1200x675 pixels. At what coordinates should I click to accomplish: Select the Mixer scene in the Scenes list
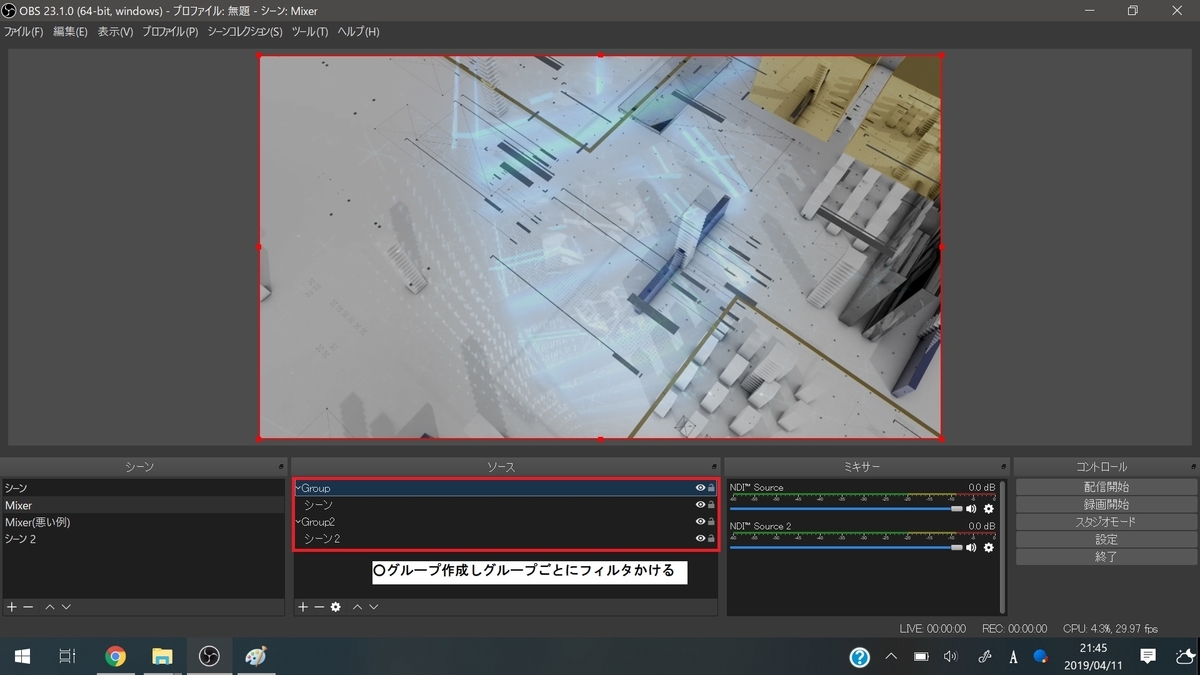(x=144, y=505)
